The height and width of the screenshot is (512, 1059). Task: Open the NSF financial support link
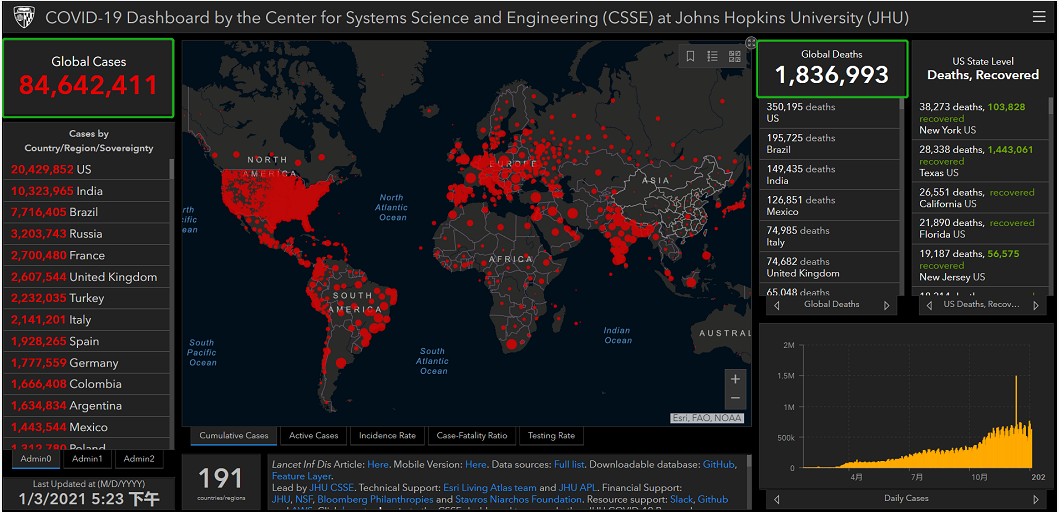pos(304,499)
